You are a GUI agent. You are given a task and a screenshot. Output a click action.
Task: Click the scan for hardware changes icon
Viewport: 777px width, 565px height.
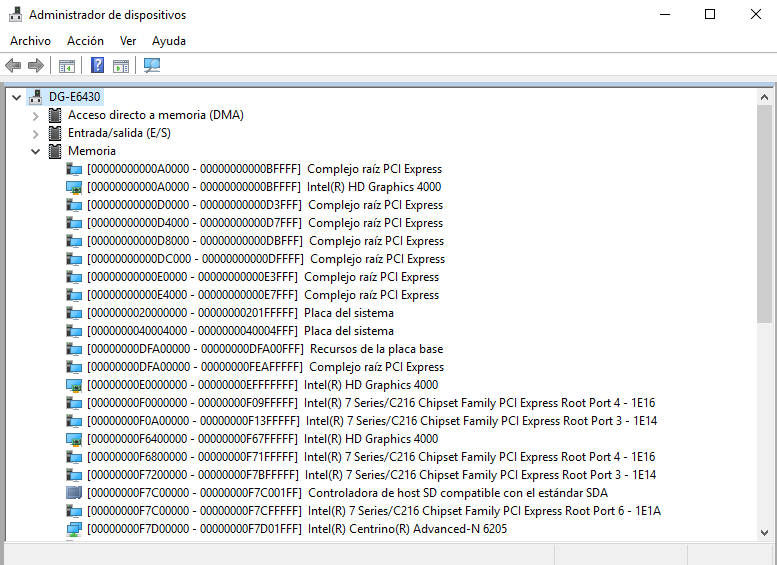coord(152,65)
